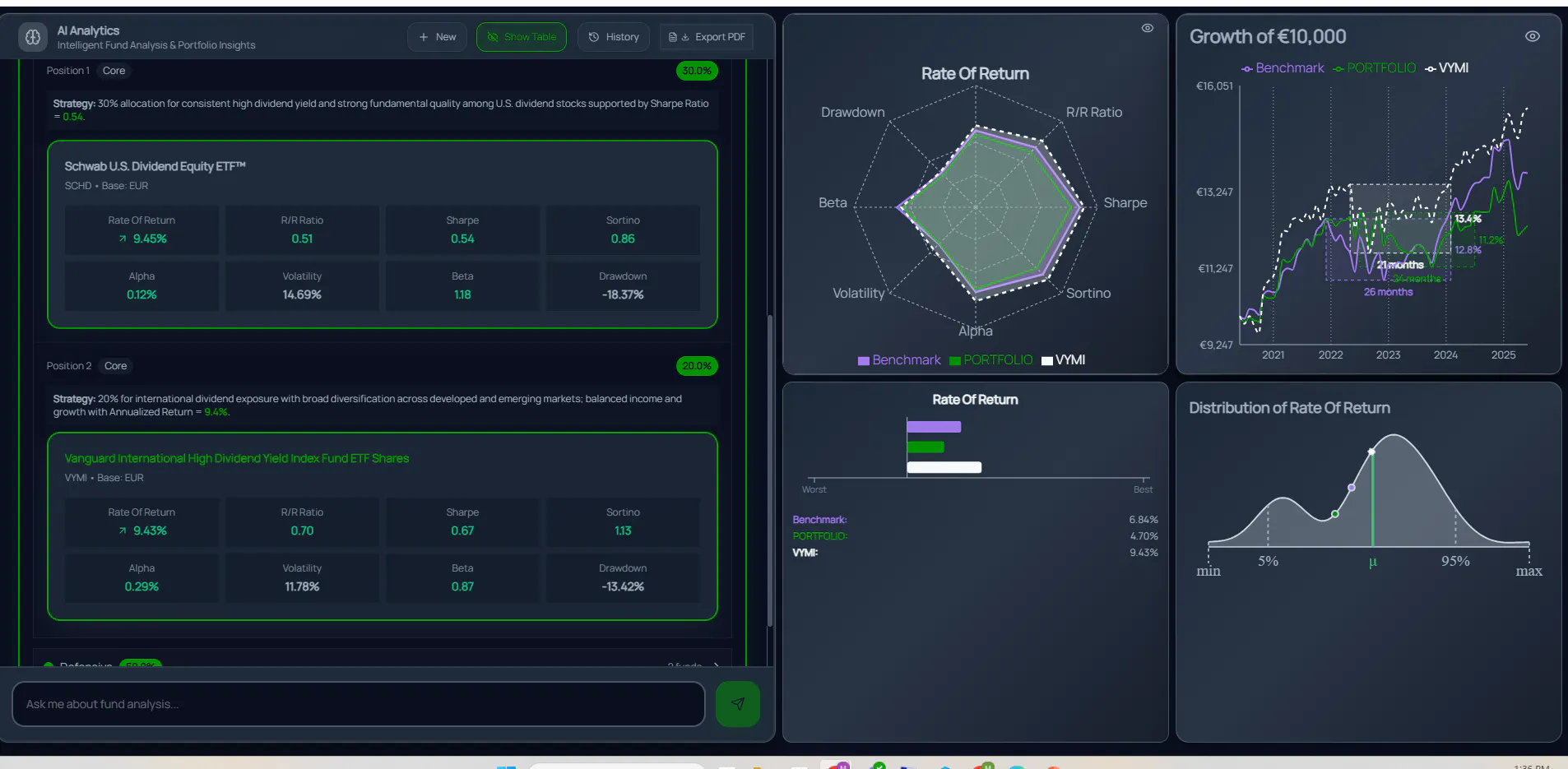Click the fund list vertical scrollbar

770,470
